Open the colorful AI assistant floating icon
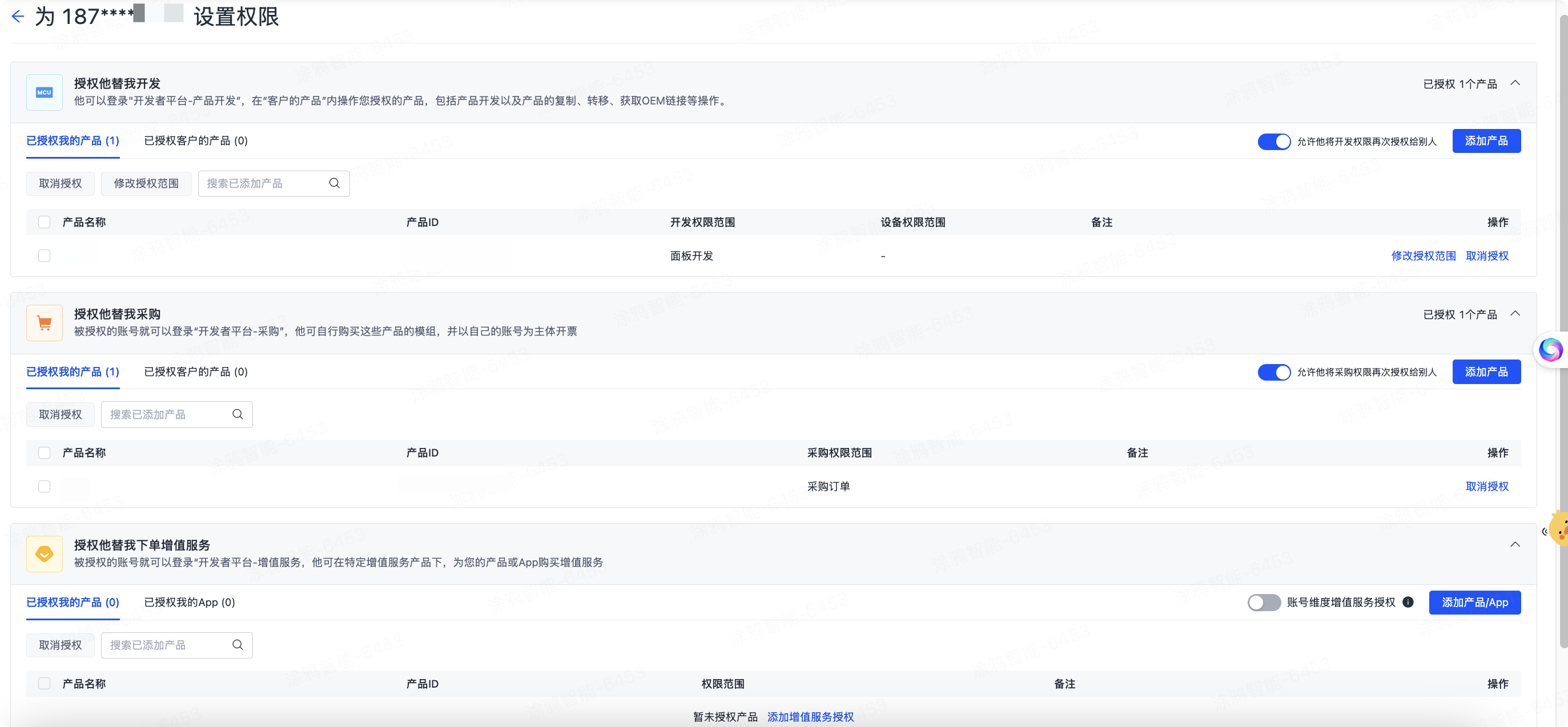Screen dimensions: 1568x727 (x=1550, y=349)
